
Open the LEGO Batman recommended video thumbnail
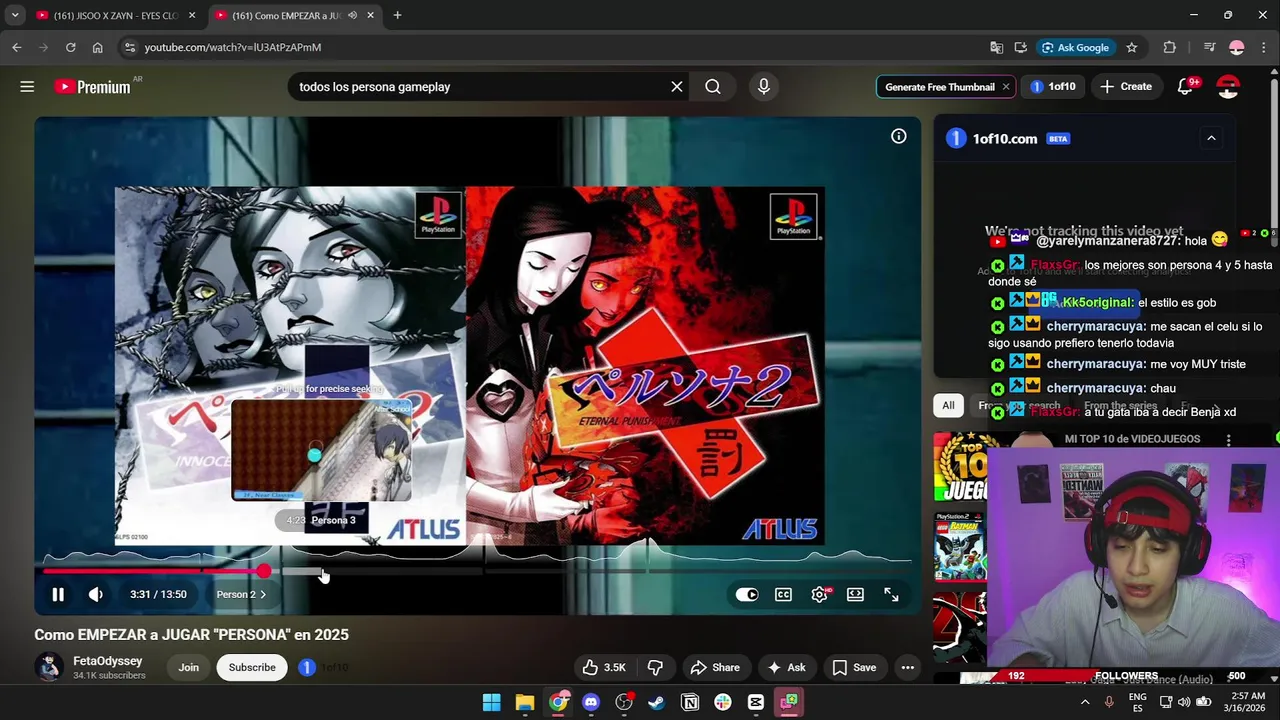click(959, 547)
